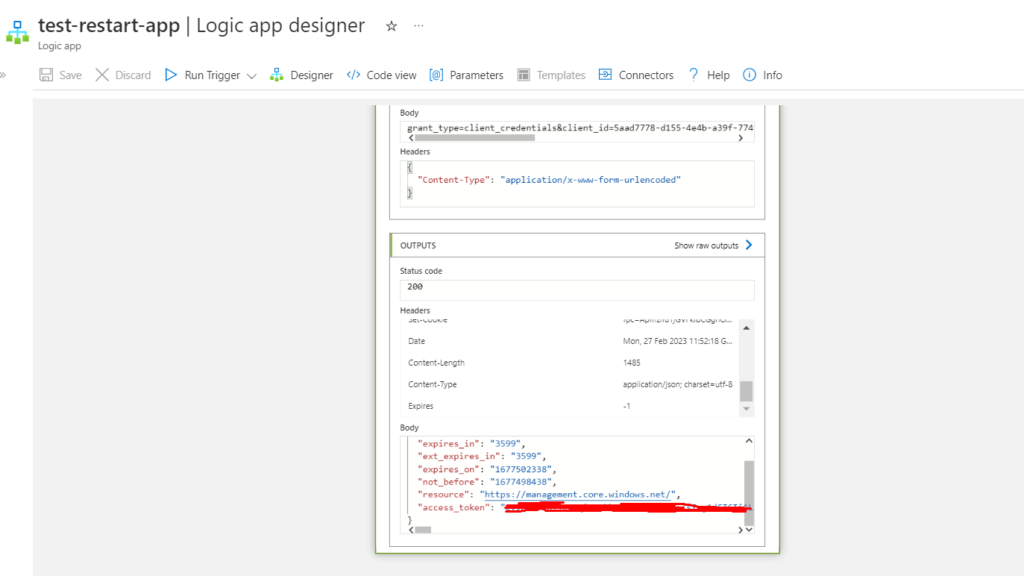Screen dimensions: 1024x576
Task: Click up arrow of output Body scrollbar
Action: click(x=749, y=441)
